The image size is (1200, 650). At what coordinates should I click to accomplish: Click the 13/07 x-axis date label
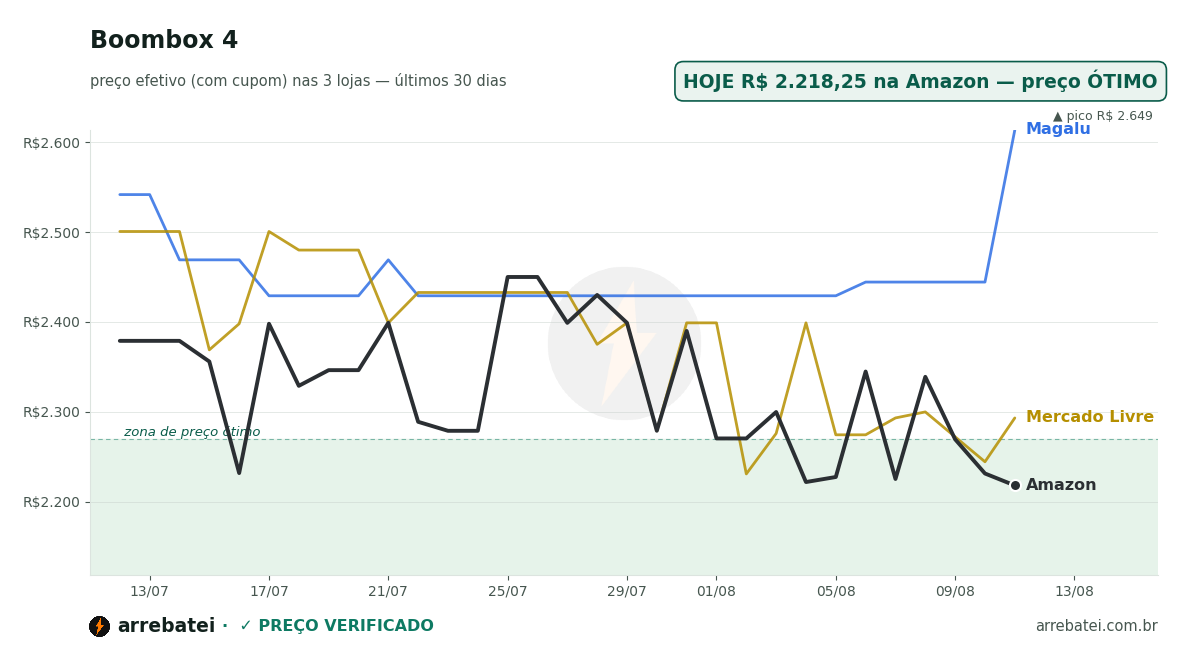tap(150, 591)
